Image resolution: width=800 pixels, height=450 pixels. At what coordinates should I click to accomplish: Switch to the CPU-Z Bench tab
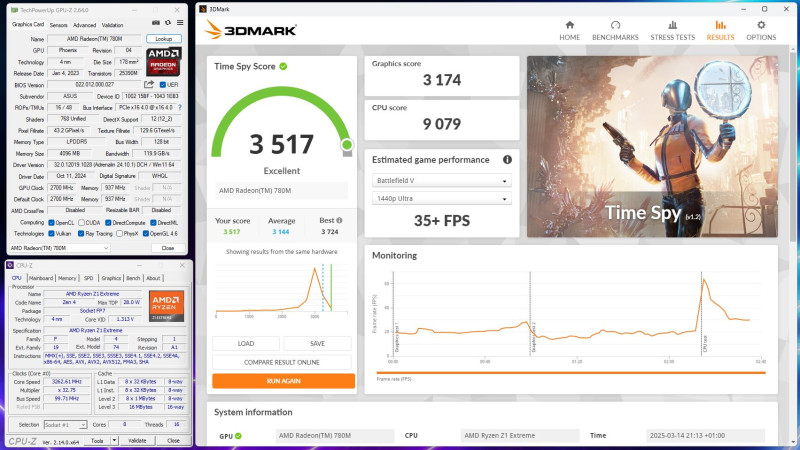[x=133, y=278]
